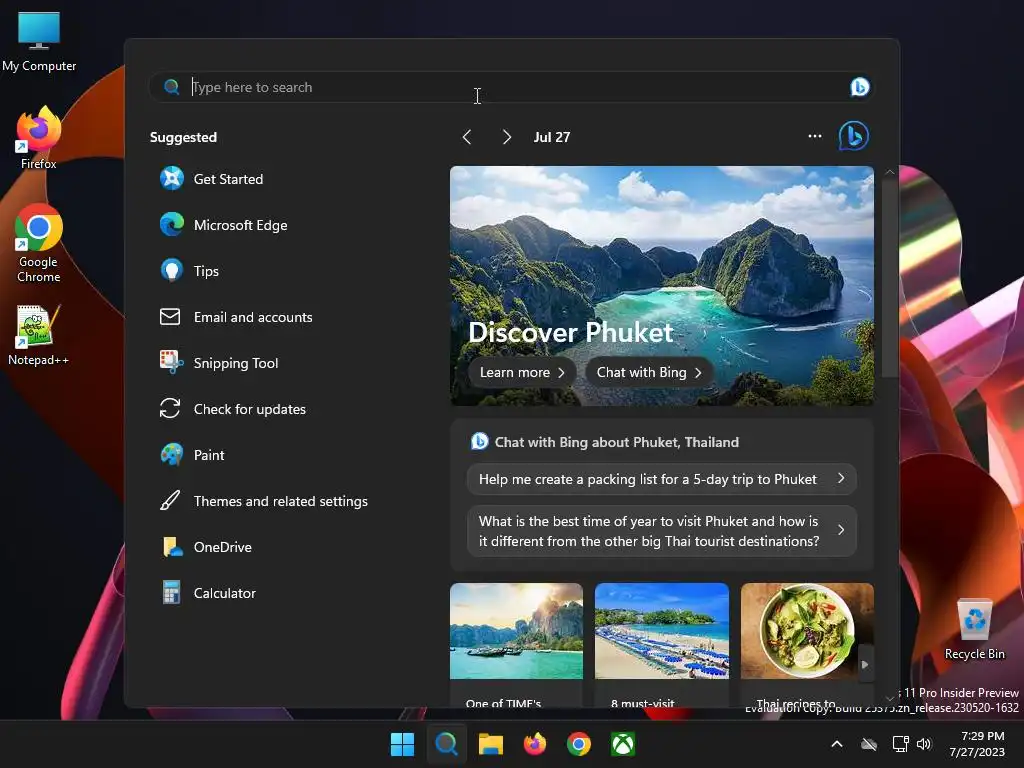Click into Type here to search field

click(x=509, y=87)
